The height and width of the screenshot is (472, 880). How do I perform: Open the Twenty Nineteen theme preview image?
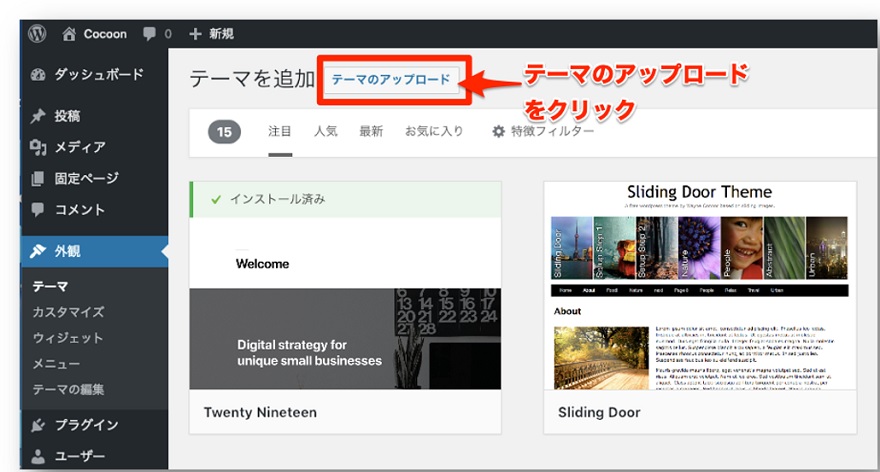(x=345, y=303)
